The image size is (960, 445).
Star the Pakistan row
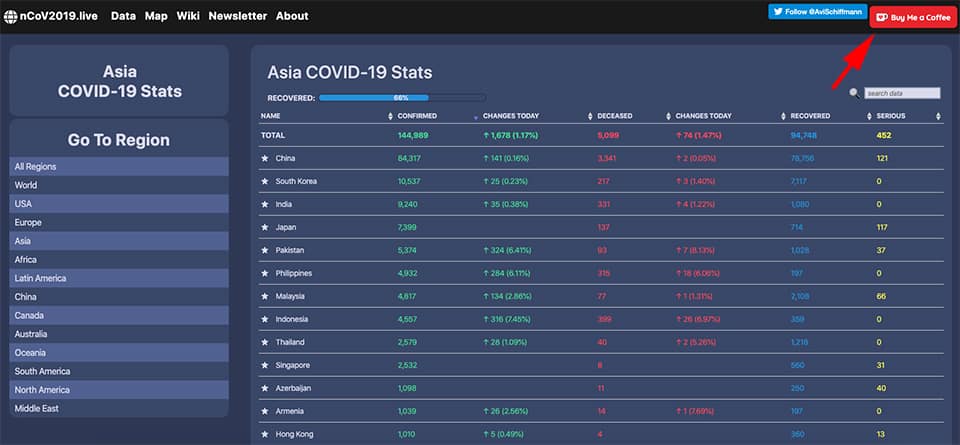(265, 250)
